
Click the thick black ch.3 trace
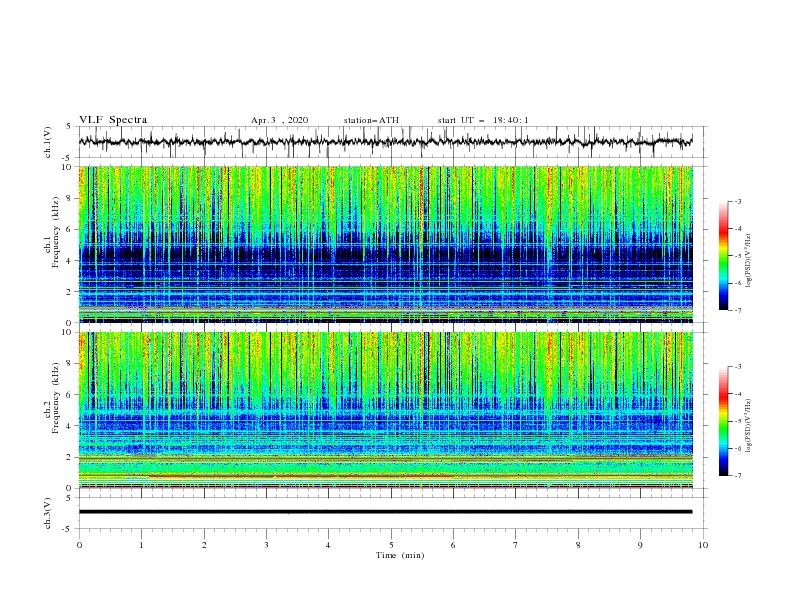(385, 512)
